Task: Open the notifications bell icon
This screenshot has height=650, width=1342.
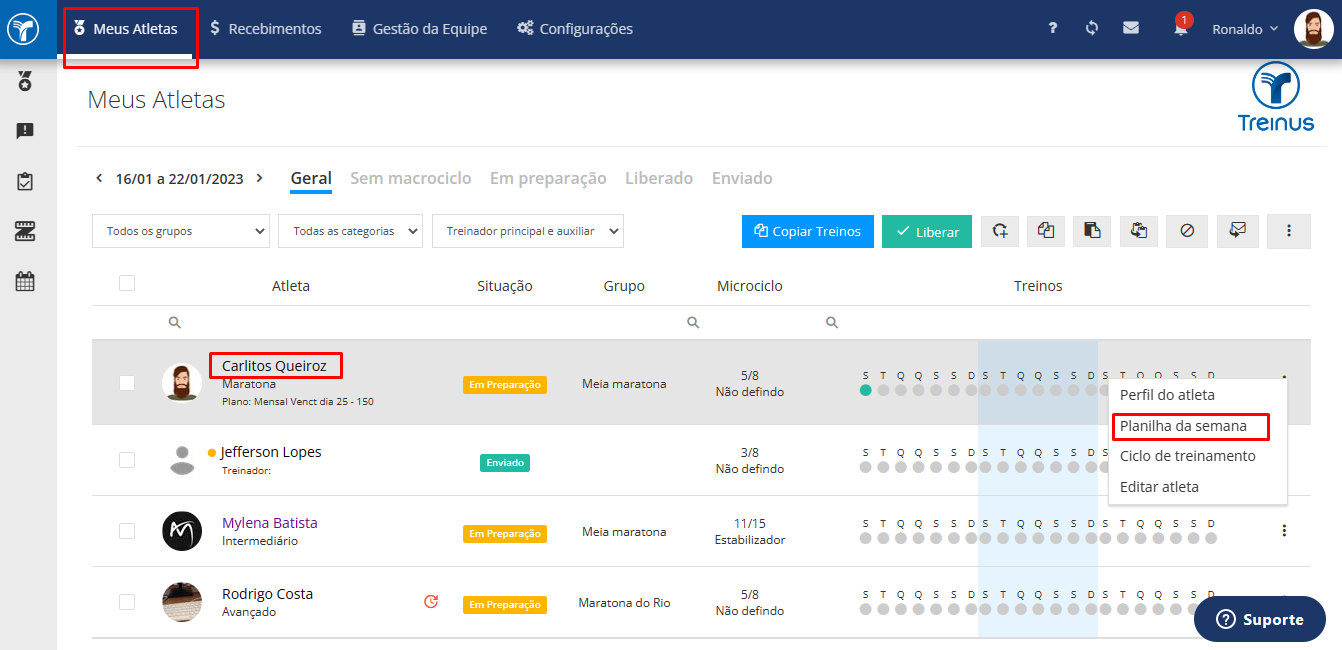Action: 1181,29
